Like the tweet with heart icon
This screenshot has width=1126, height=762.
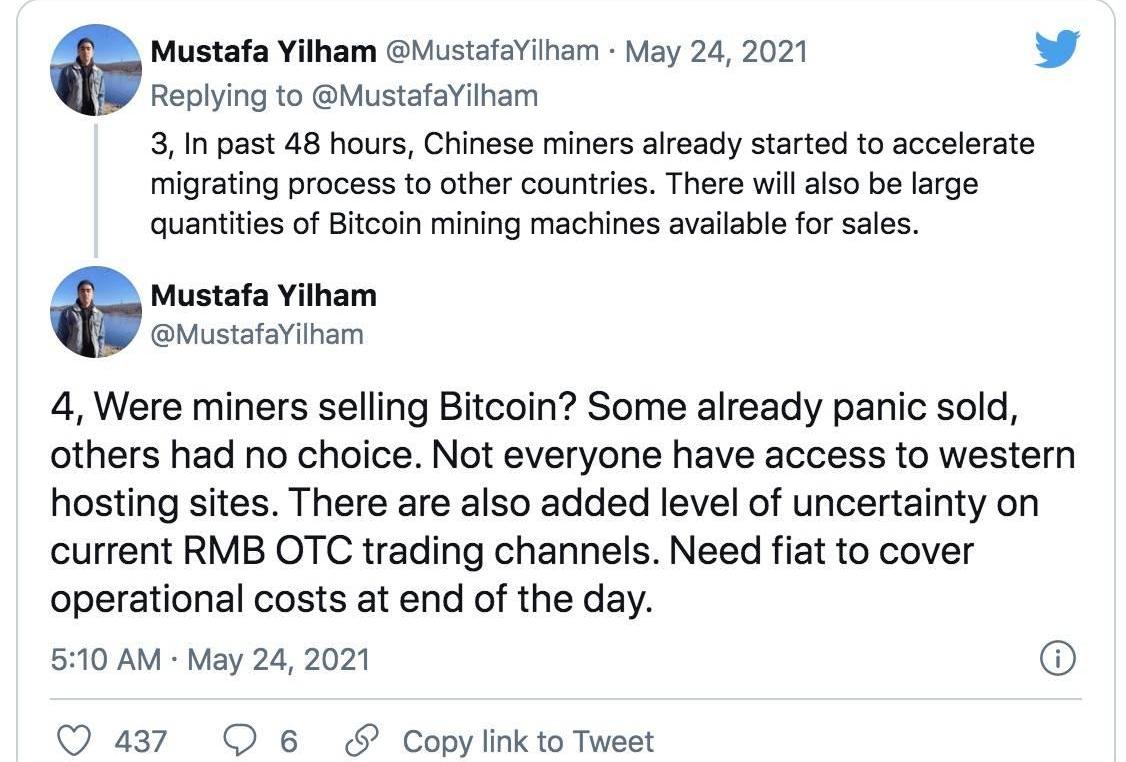tap(73, 741)
